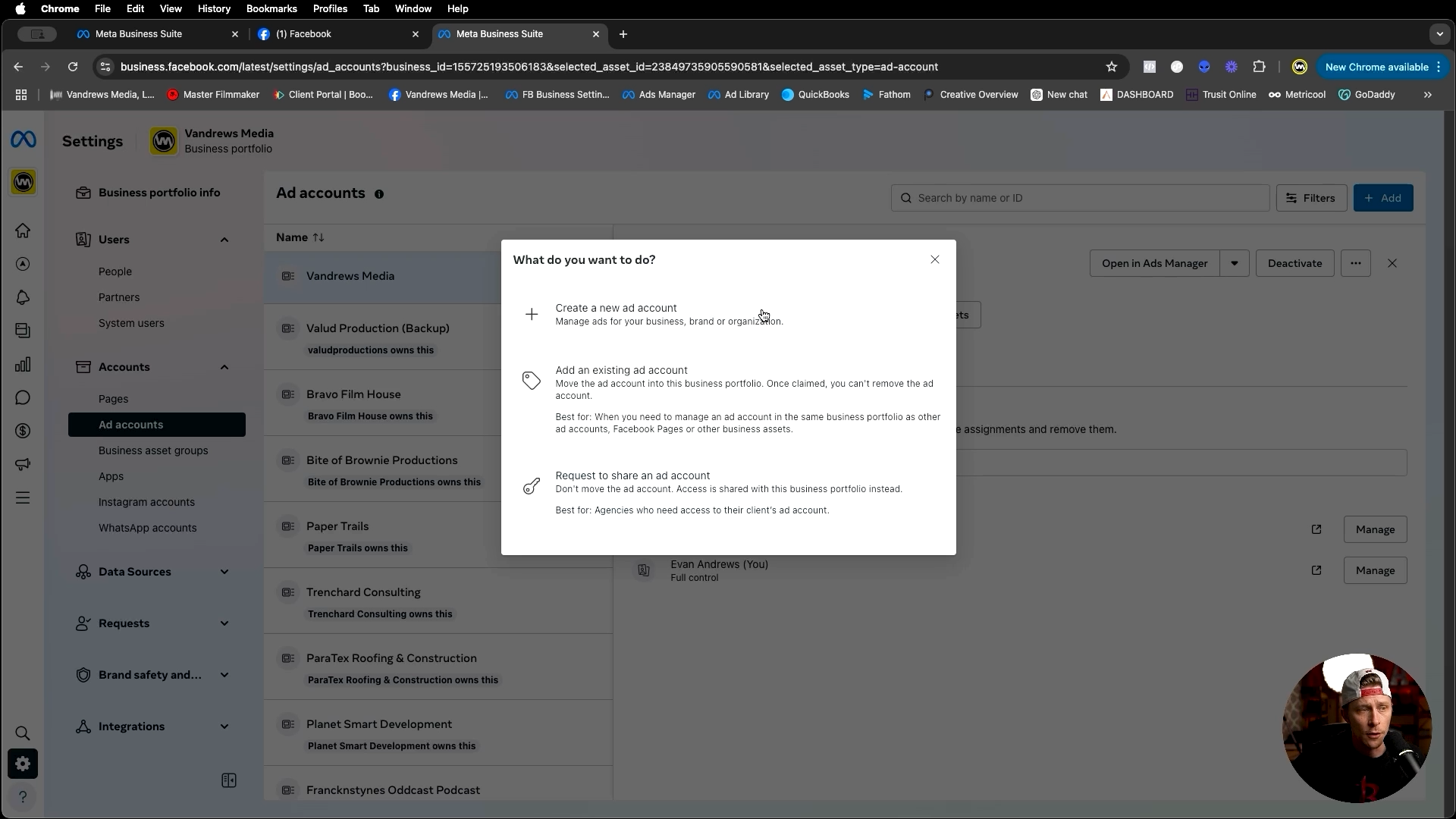
Task: Select Planet Smart Development ad account
Action: tap(438, 733)
